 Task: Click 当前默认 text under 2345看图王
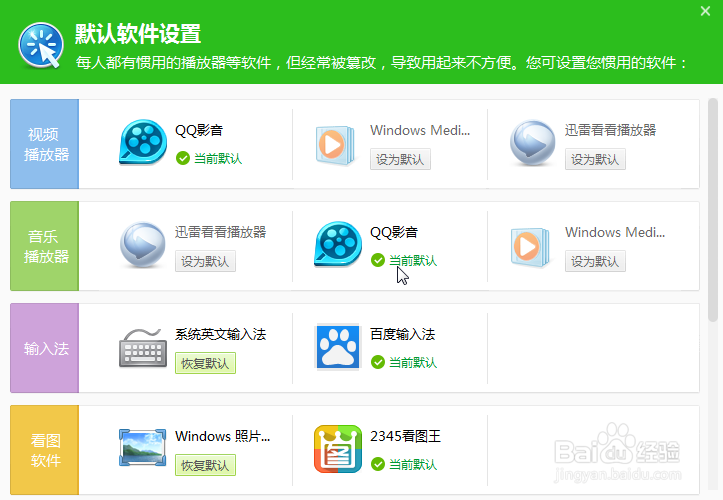coord(413,464)
